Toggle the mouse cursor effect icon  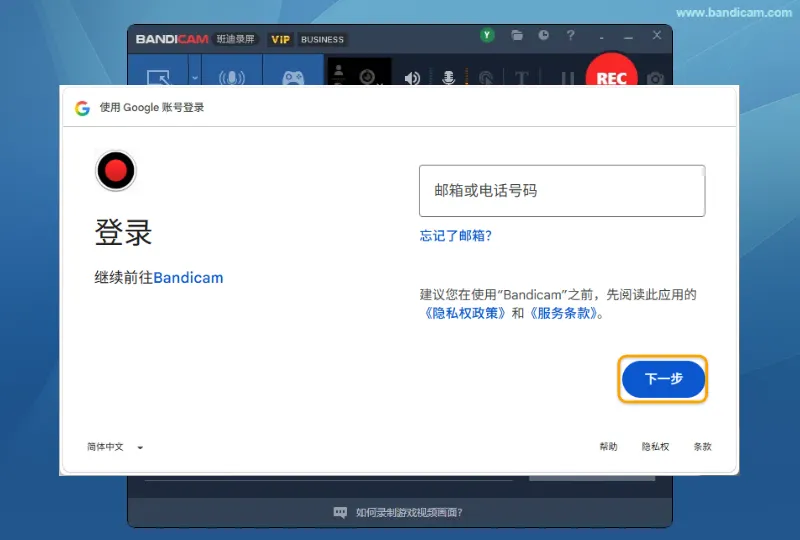486,78
